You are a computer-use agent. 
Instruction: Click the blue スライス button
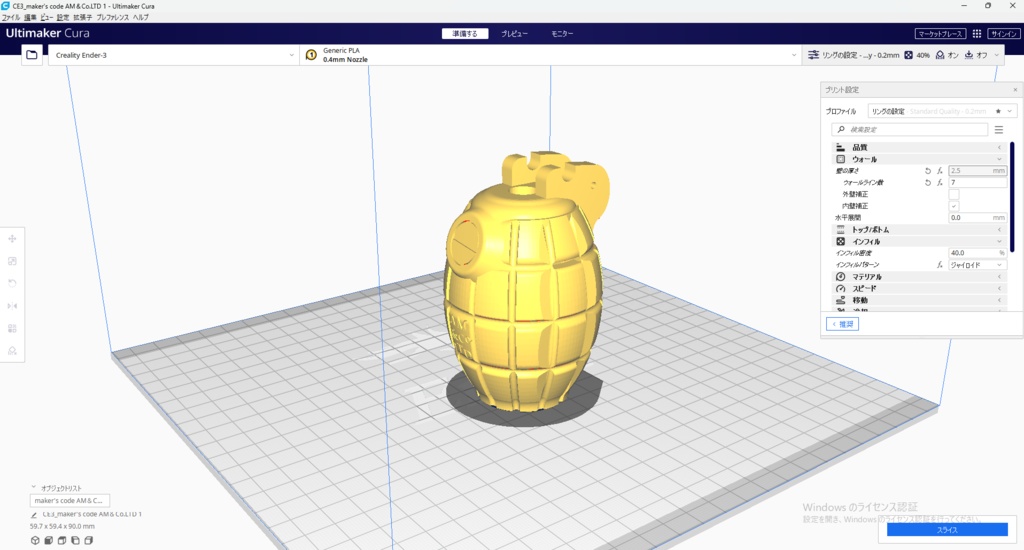click(947, 530)
